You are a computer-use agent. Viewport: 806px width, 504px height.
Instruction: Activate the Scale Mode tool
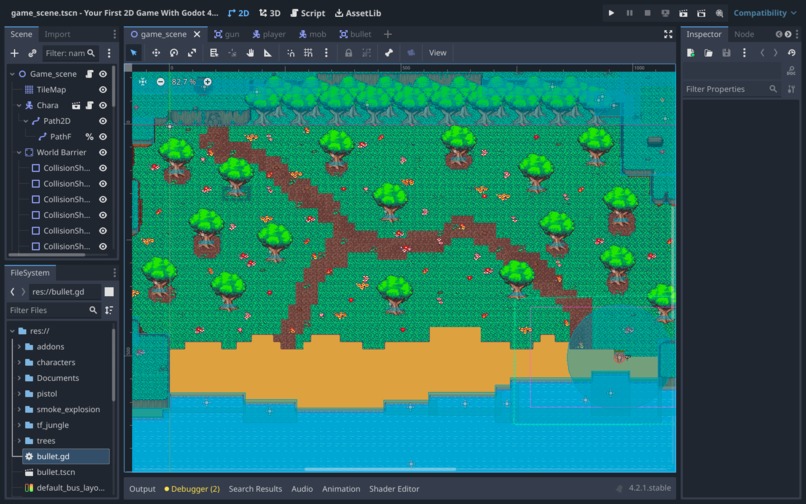tap(192, 52)
